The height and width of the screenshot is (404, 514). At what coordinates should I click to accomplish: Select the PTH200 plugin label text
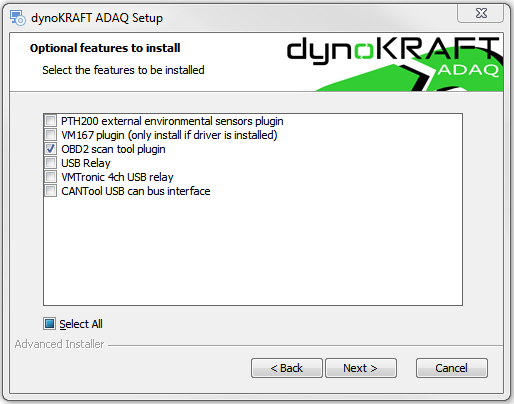coord(172,121)
